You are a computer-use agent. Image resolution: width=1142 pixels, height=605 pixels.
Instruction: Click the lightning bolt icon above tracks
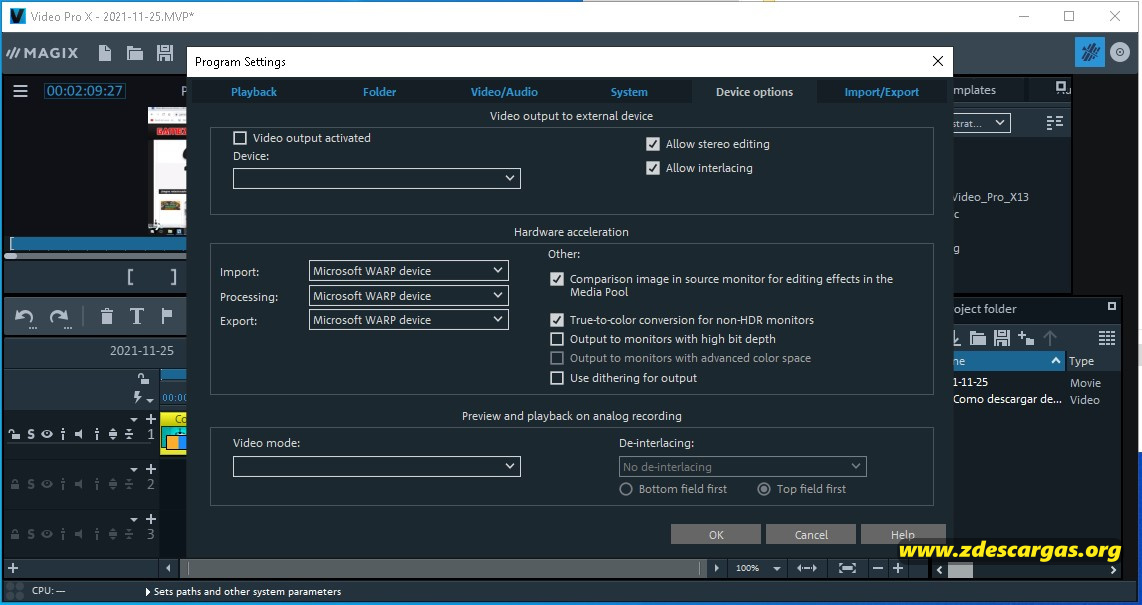point(138,398)
